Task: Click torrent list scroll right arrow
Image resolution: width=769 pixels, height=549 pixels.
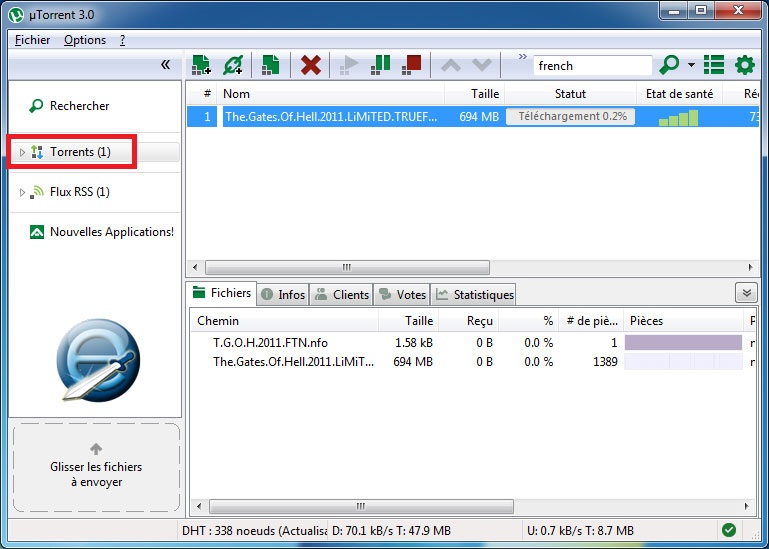Action: [750, 267]
